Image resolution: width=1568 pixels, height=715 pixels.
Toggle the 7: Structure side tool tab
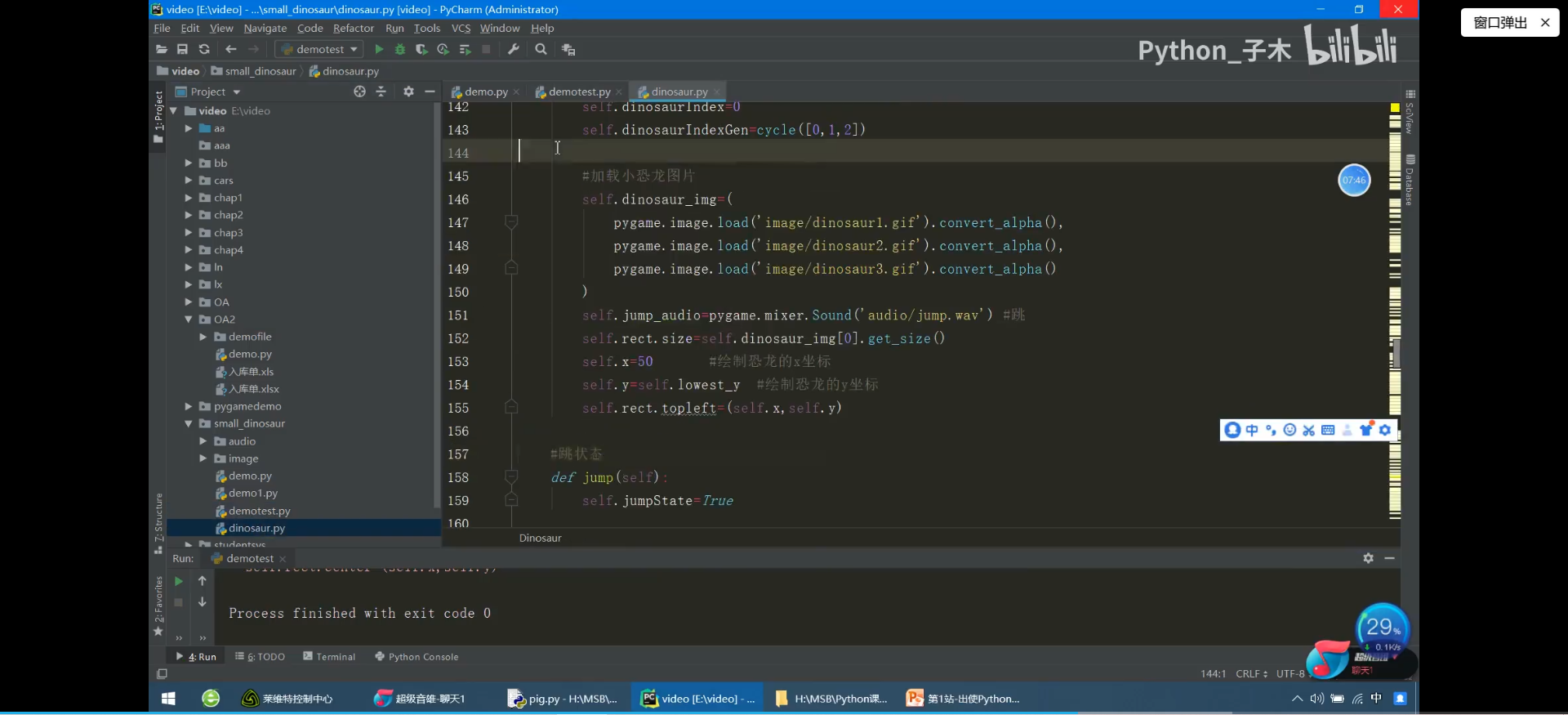158,524
